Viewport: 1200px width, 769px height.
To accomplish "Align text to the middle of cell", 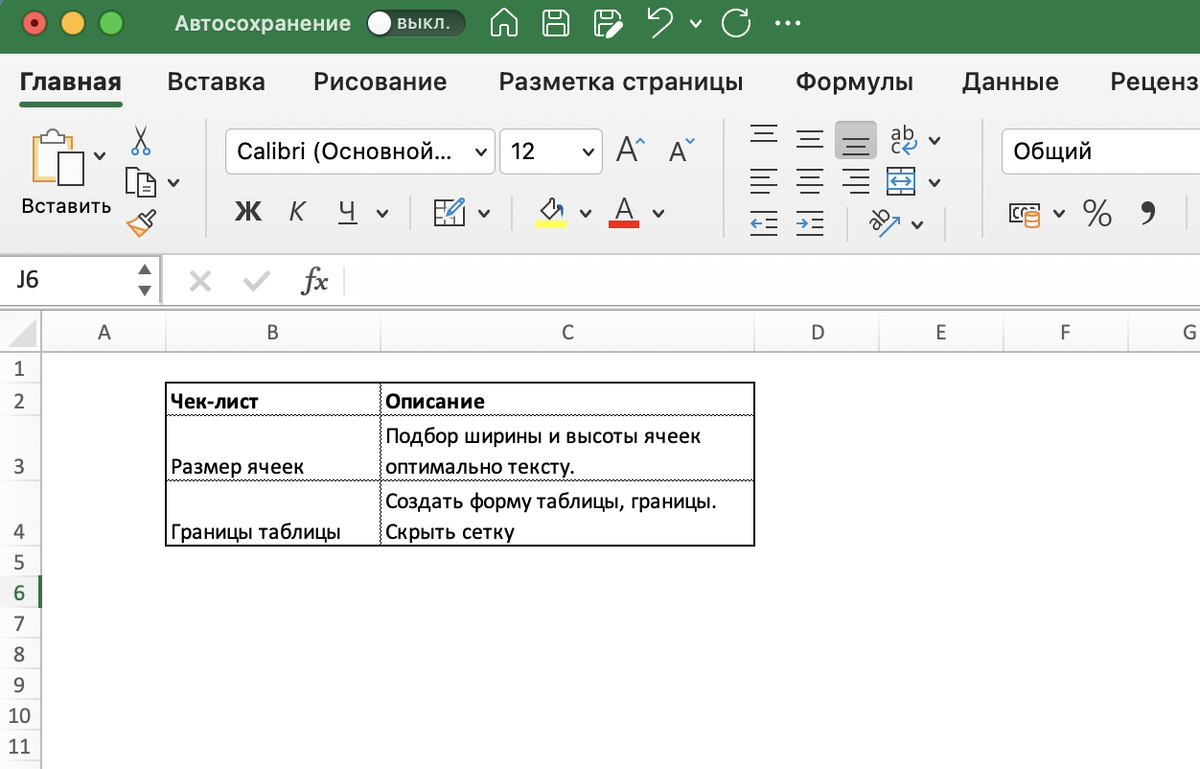I will click(810, 140).
